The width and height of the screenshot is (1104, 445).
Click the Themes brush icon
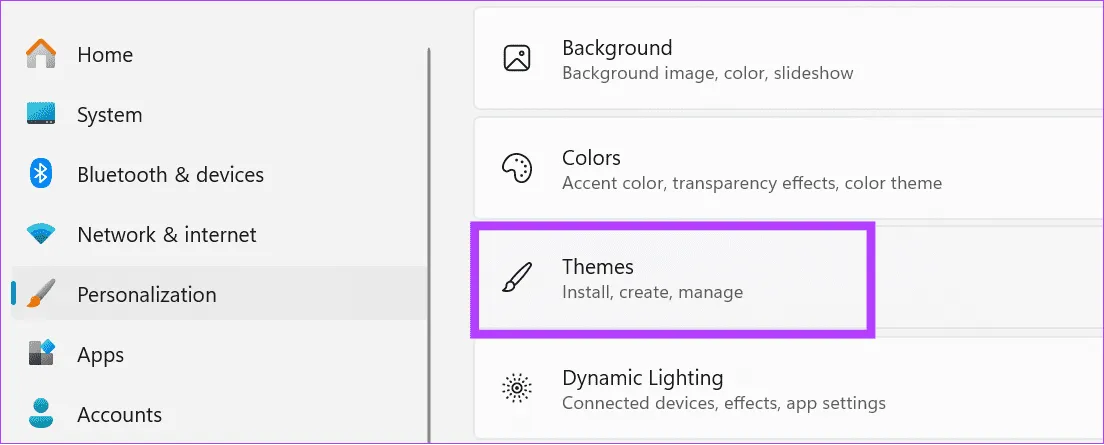[517, 279]
